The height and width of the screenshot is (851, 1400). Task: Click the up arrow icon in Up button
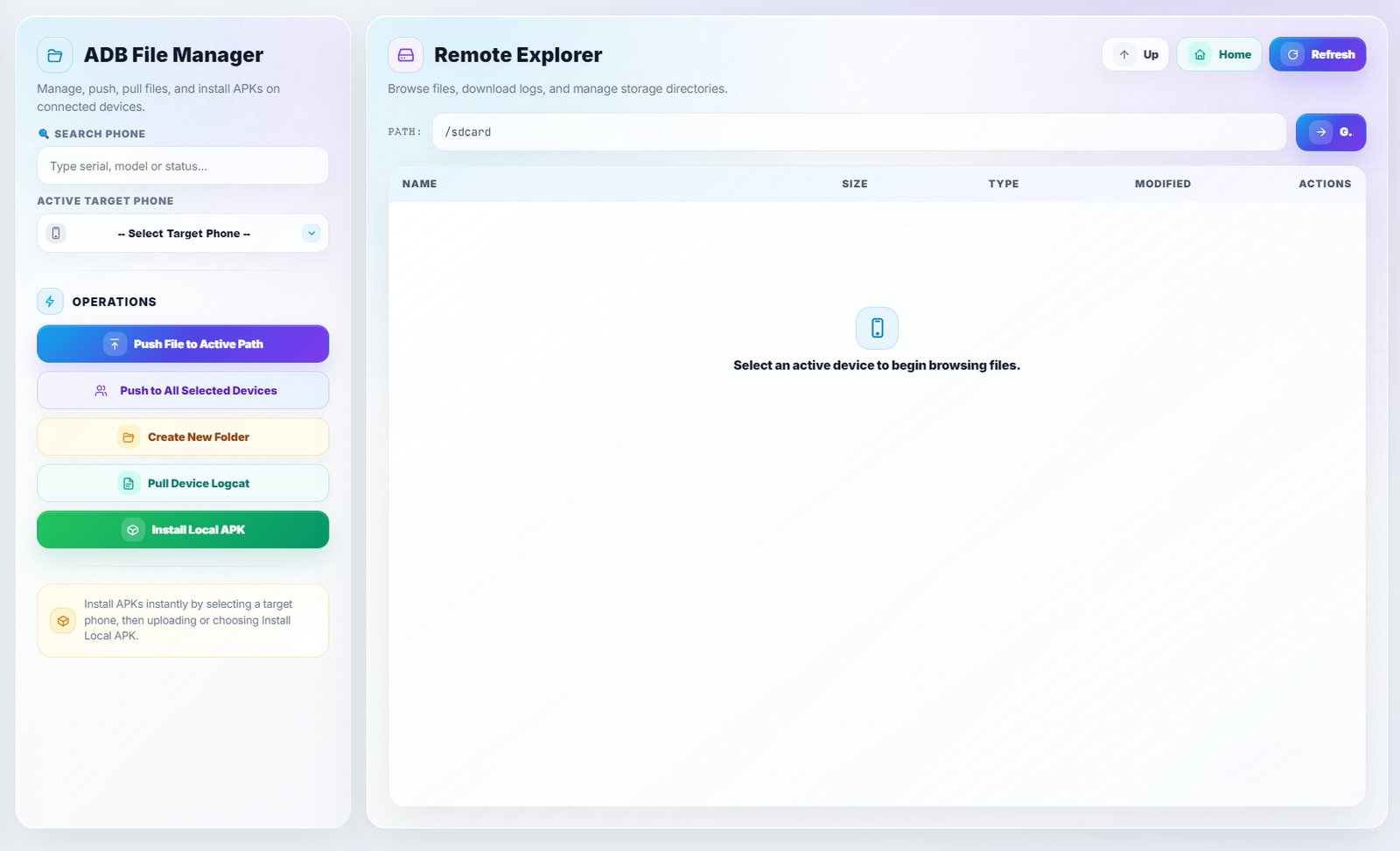coord(1124,54)
